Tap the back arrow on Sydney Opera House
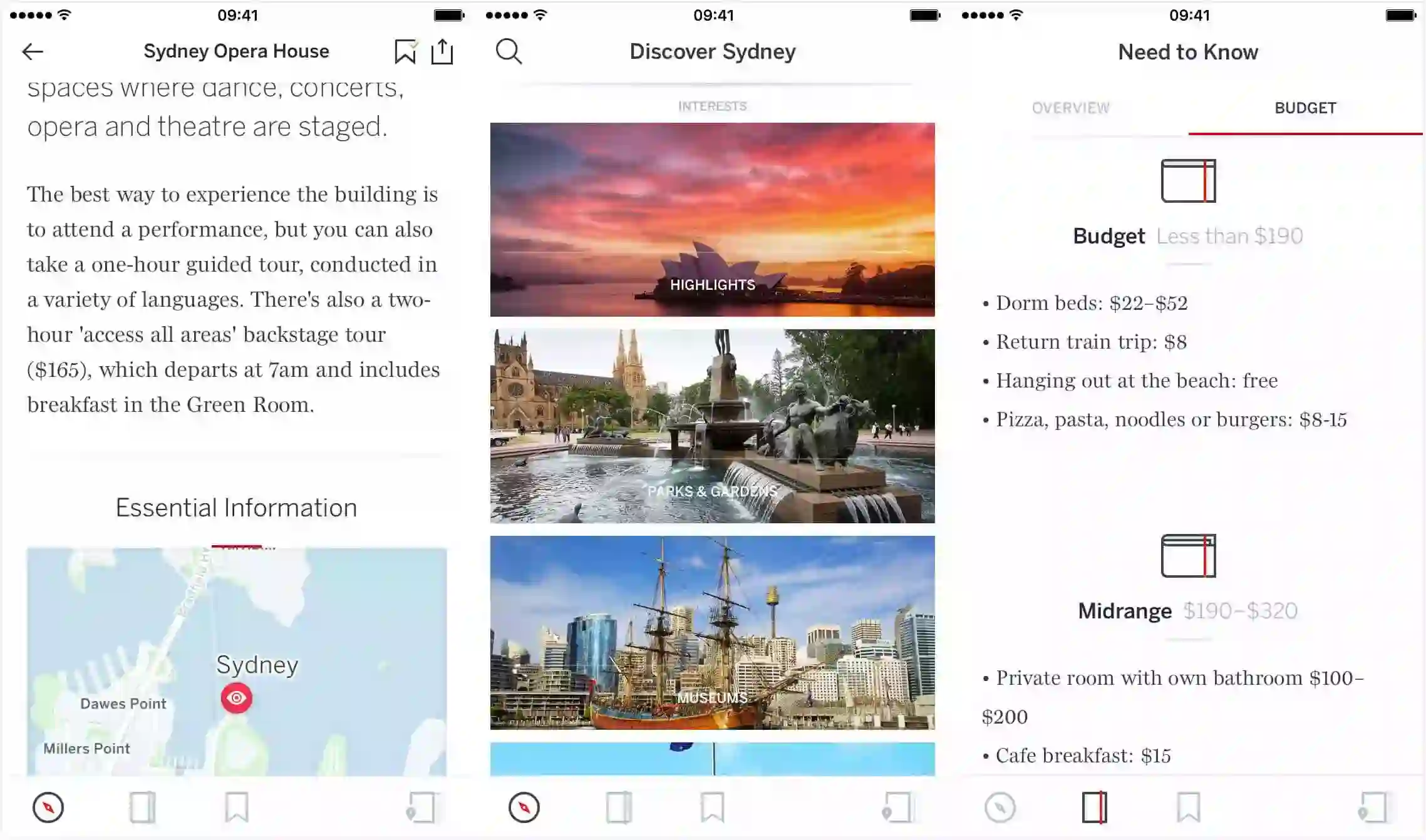1426x840 pixels. (x=33, y=51)
